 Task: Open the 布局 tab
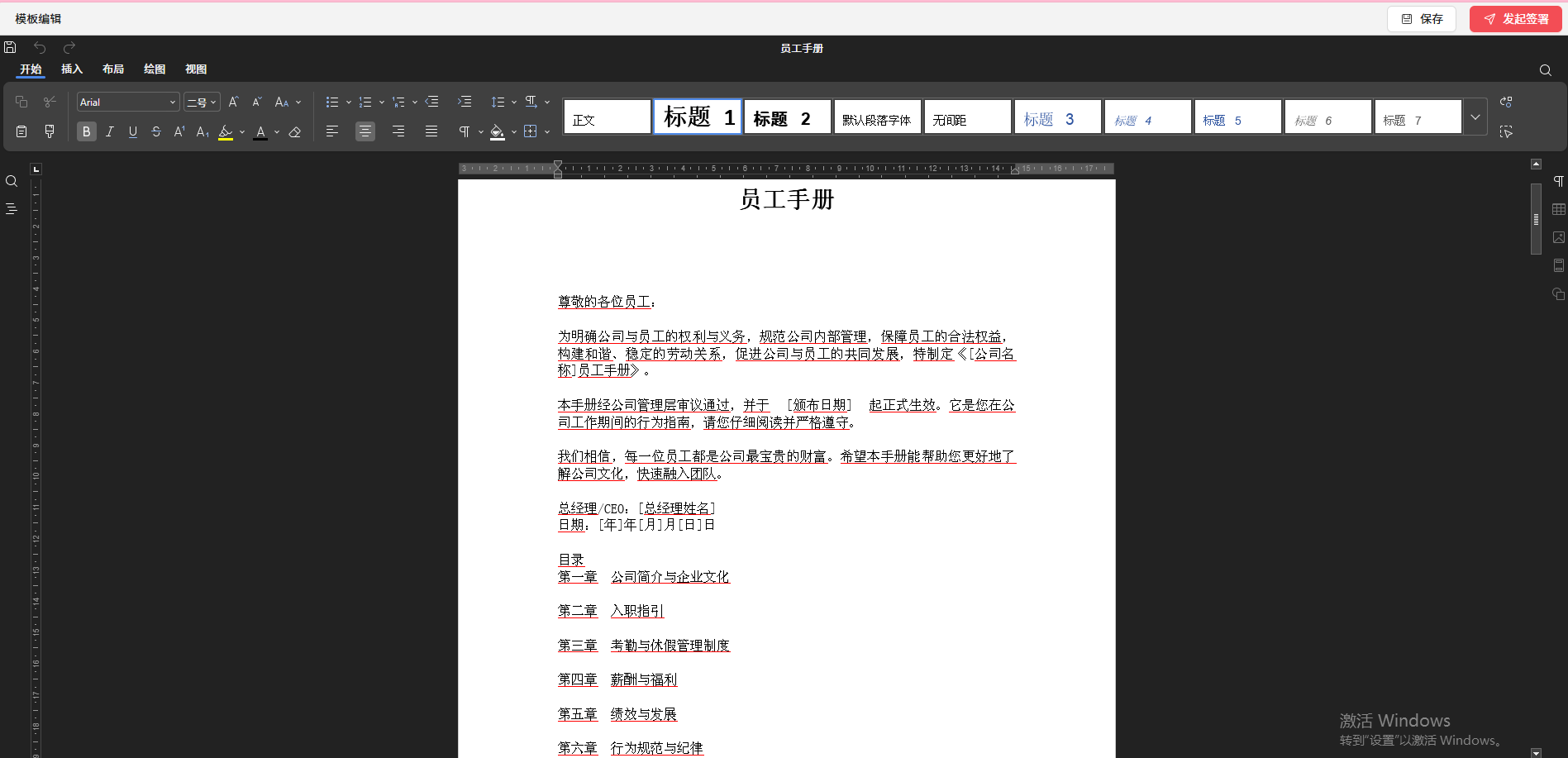coord(113,69)
